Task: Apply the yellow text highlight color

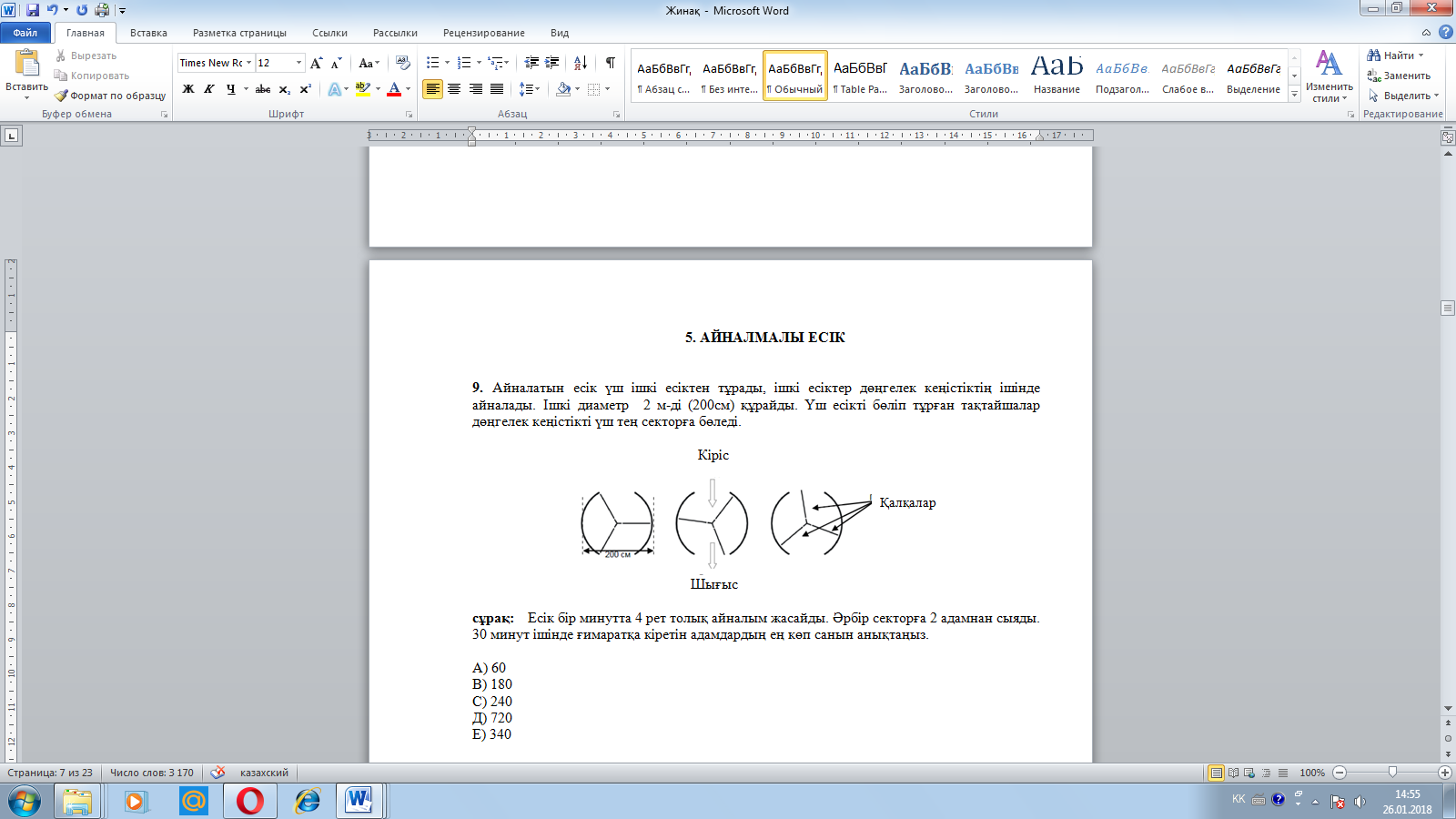Action: coord(362,89)
